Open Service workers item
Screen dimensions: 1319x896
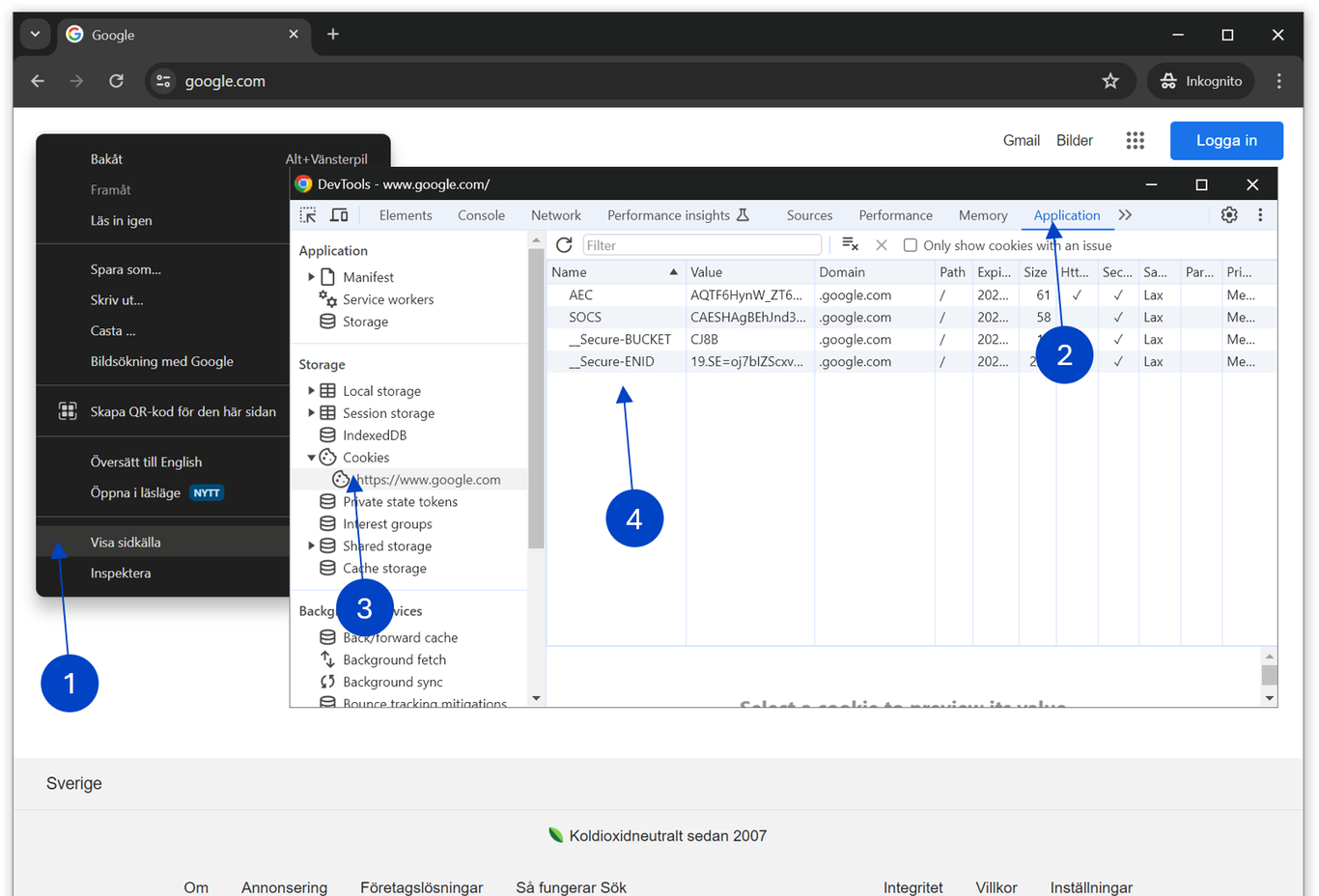[x=388, y=299]
